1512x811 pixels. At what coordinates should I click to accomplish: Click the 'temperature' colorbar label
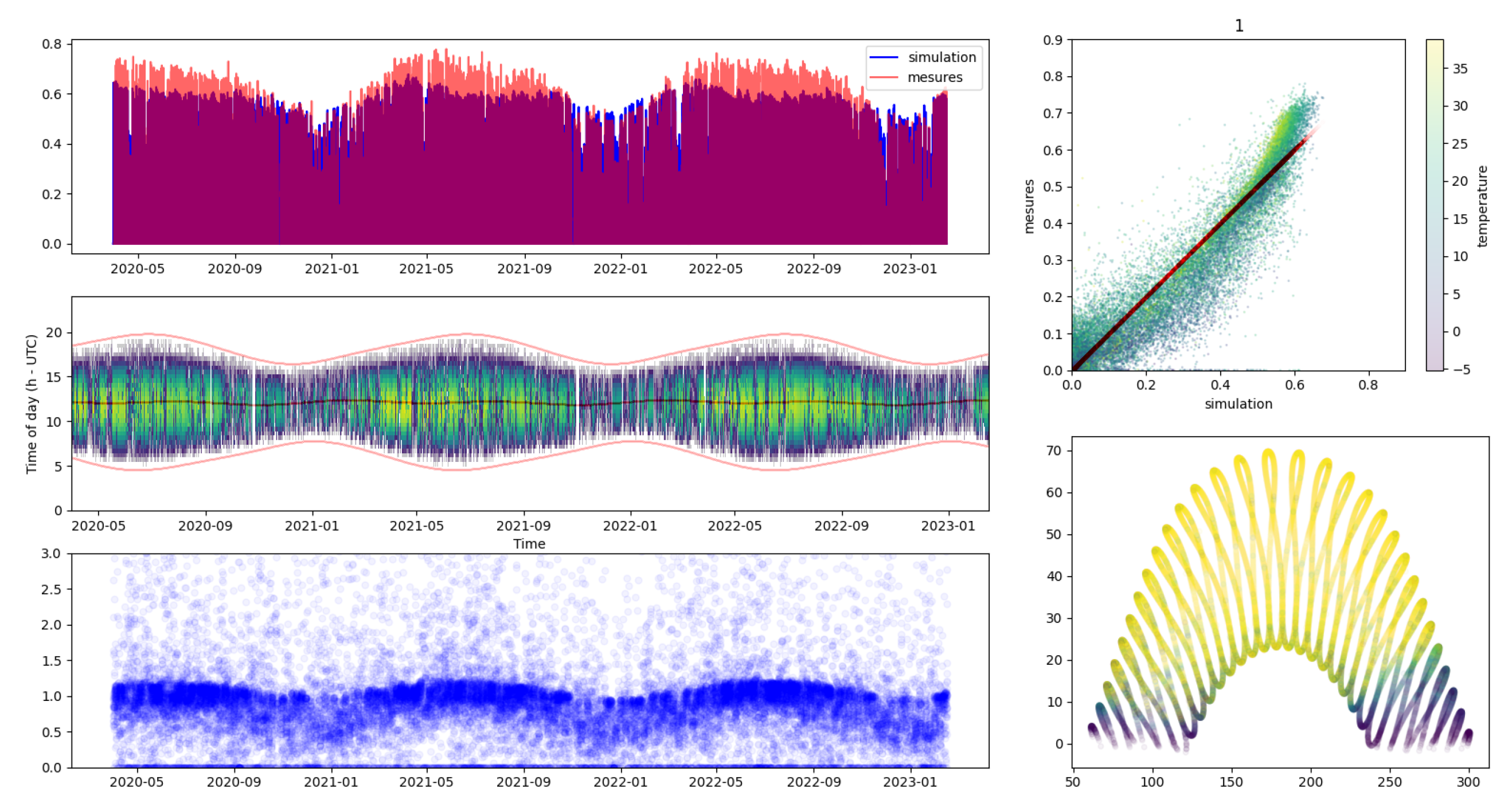coord(1482,206)
